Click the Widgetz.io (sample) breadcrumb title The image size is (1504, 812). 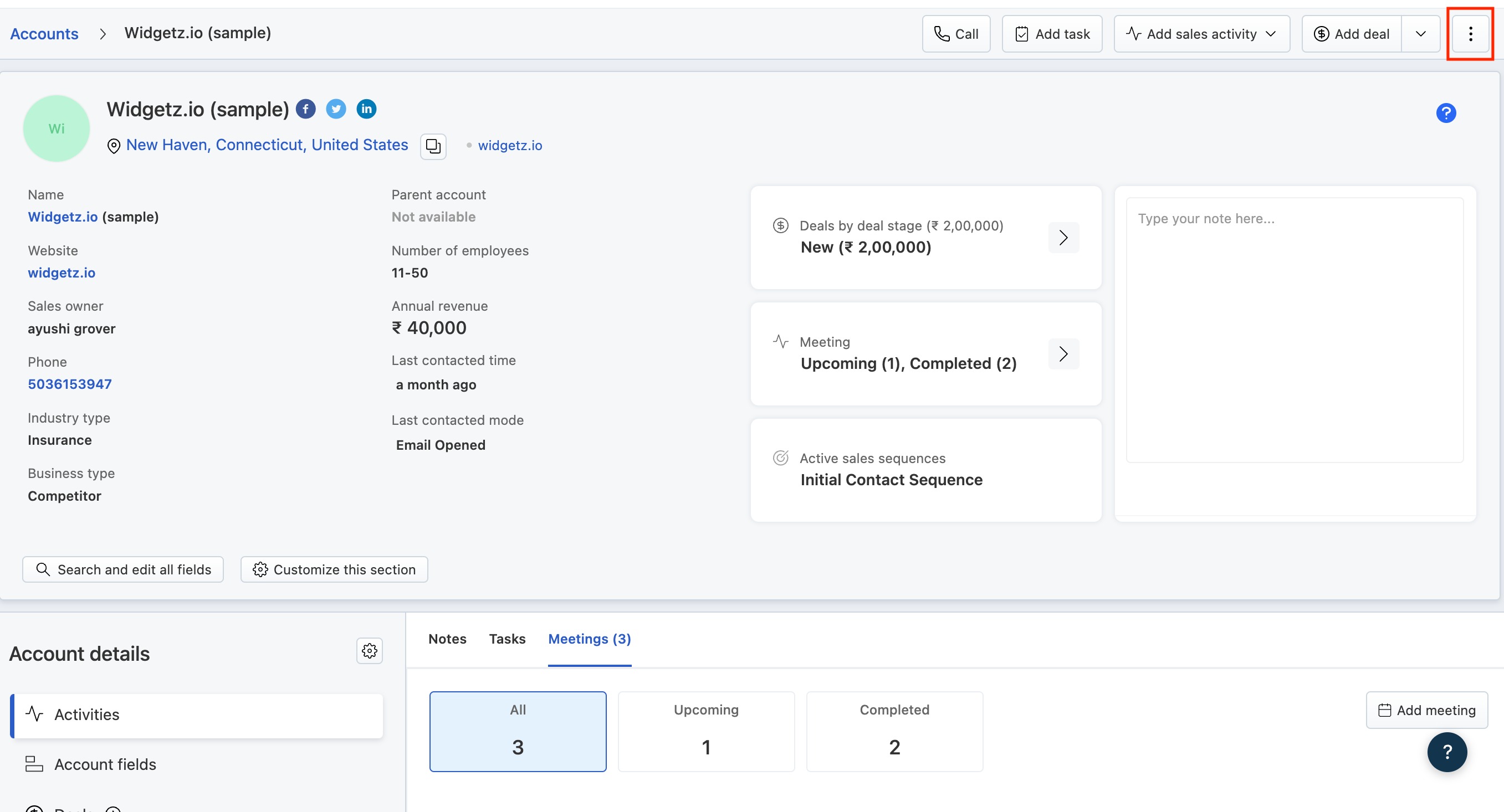[x=198, y=33]
